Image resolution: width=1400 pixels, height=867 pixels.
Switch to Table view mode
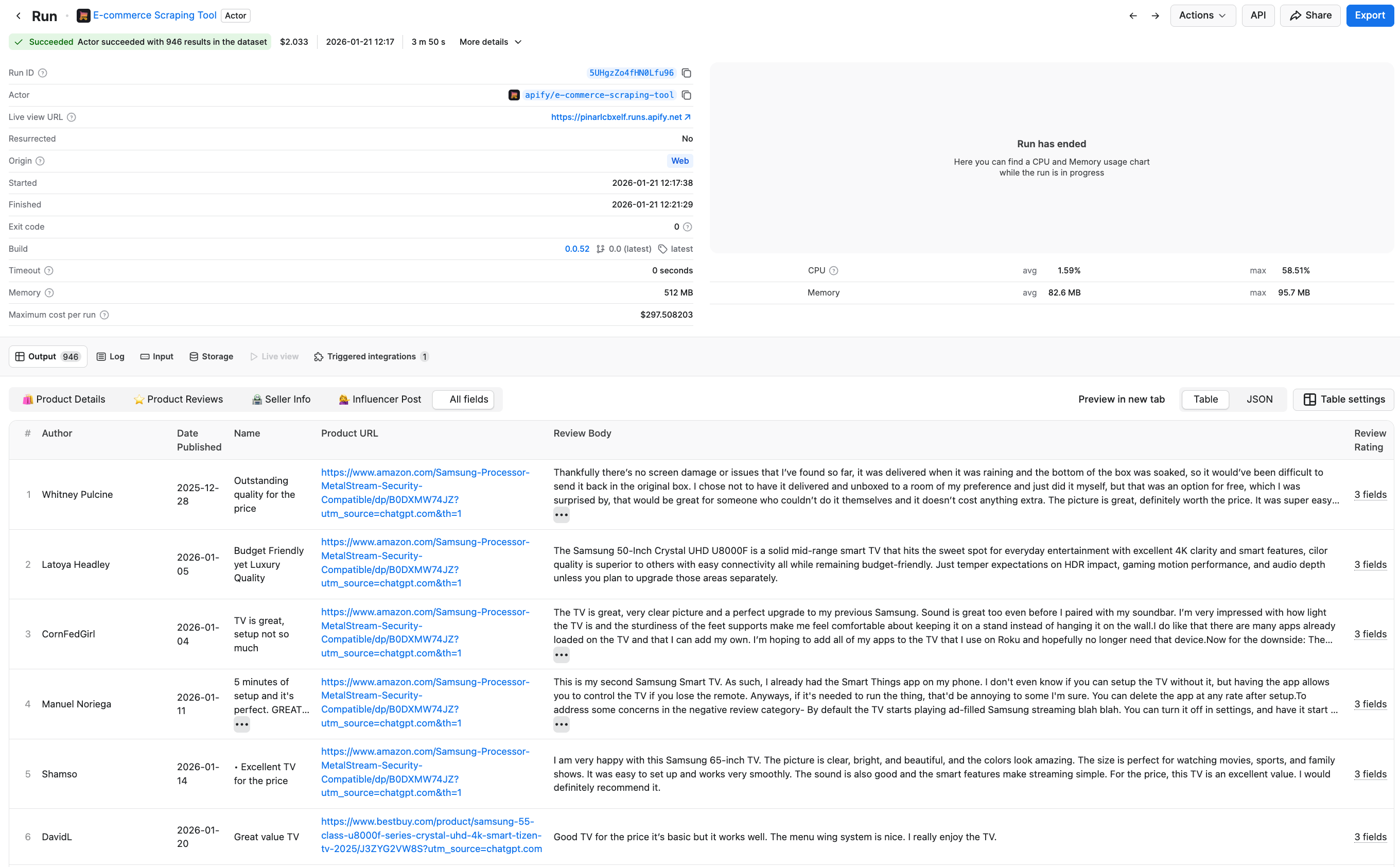tap(1204, 399)
